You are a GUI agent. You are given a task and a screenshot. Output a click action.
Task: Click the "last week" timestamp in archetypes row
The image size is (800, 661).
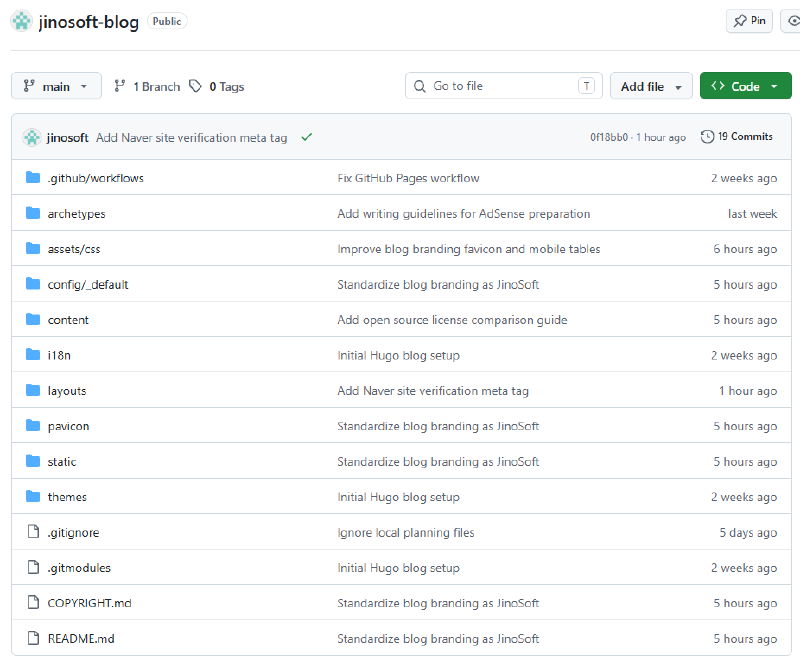pyautogui.click(x=752, y=214)
